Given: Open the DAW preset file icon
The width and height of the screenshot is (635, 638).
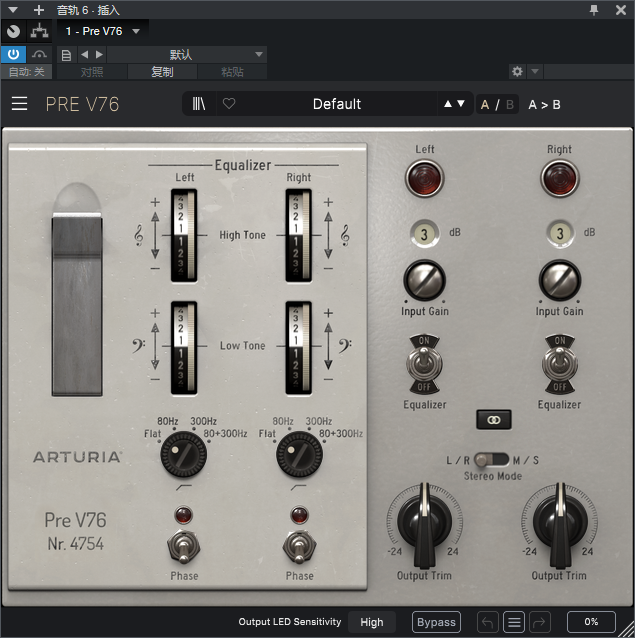Looking at the screenshot, I should 66,55.
